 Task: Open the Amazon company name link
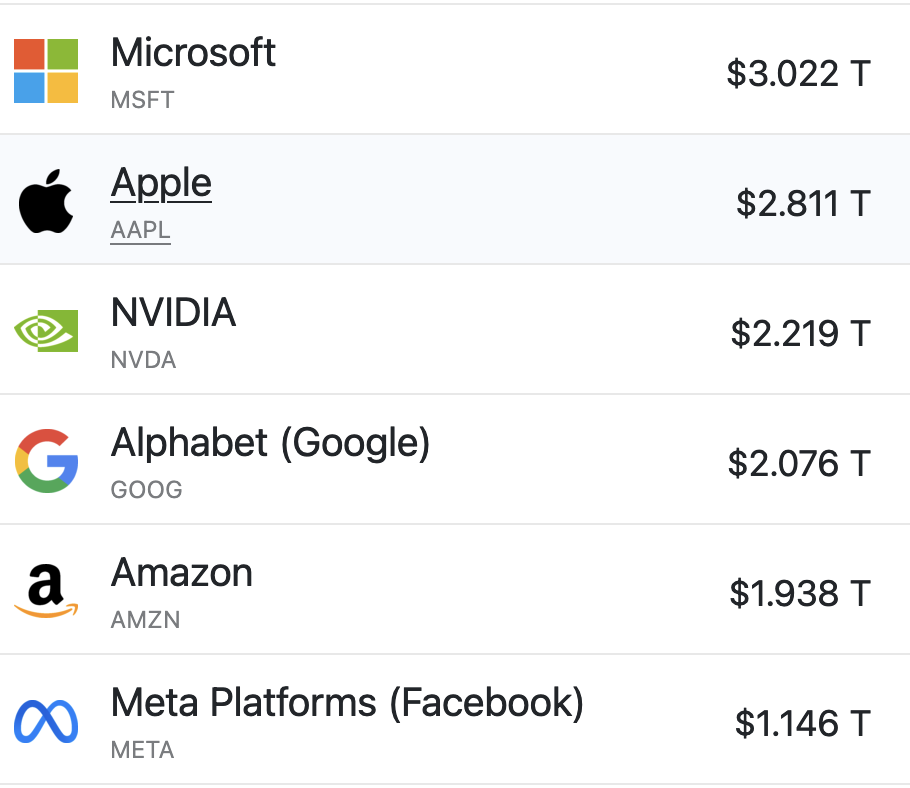[181, 573]
